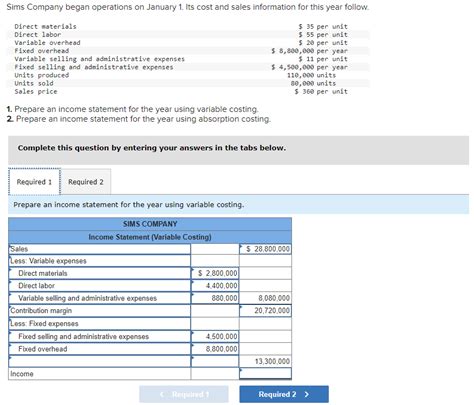Select the '110,000 units' produced value
The image size is (474, 405).
pos(312,75)
